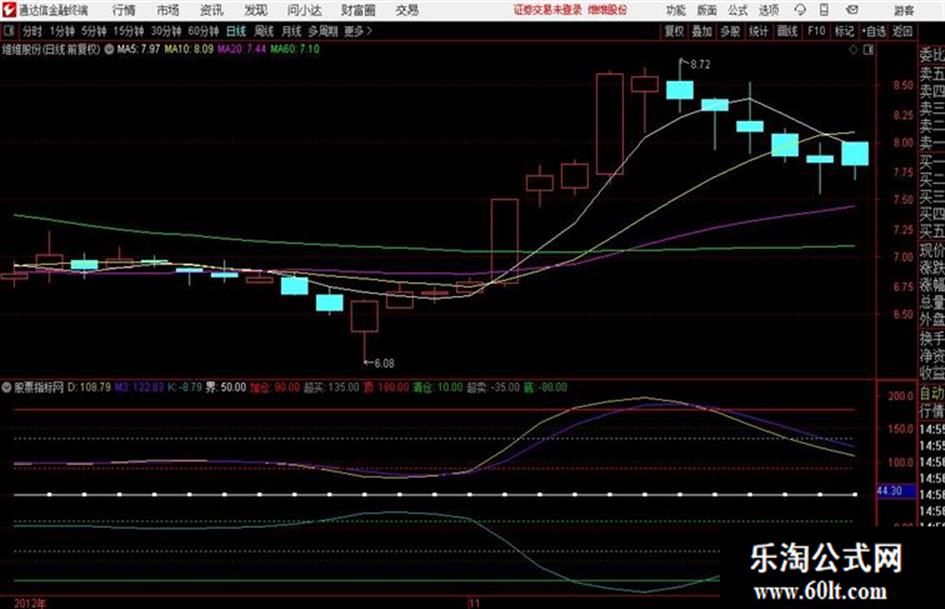Click the mobile phone icon
Image resolution: width=945 pixels, height=609 pixels.
(x=824, y=10)
